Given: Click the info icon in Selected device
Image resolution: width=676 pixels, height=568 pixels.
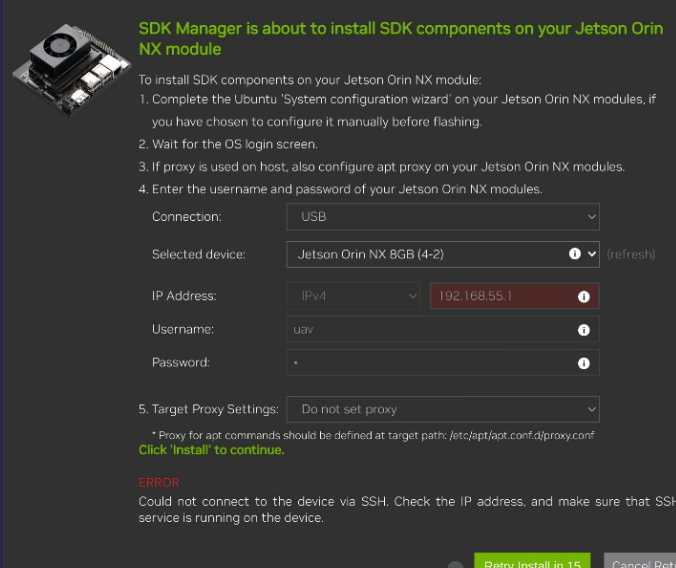Looking at the screenshot, I should point(574,254).
